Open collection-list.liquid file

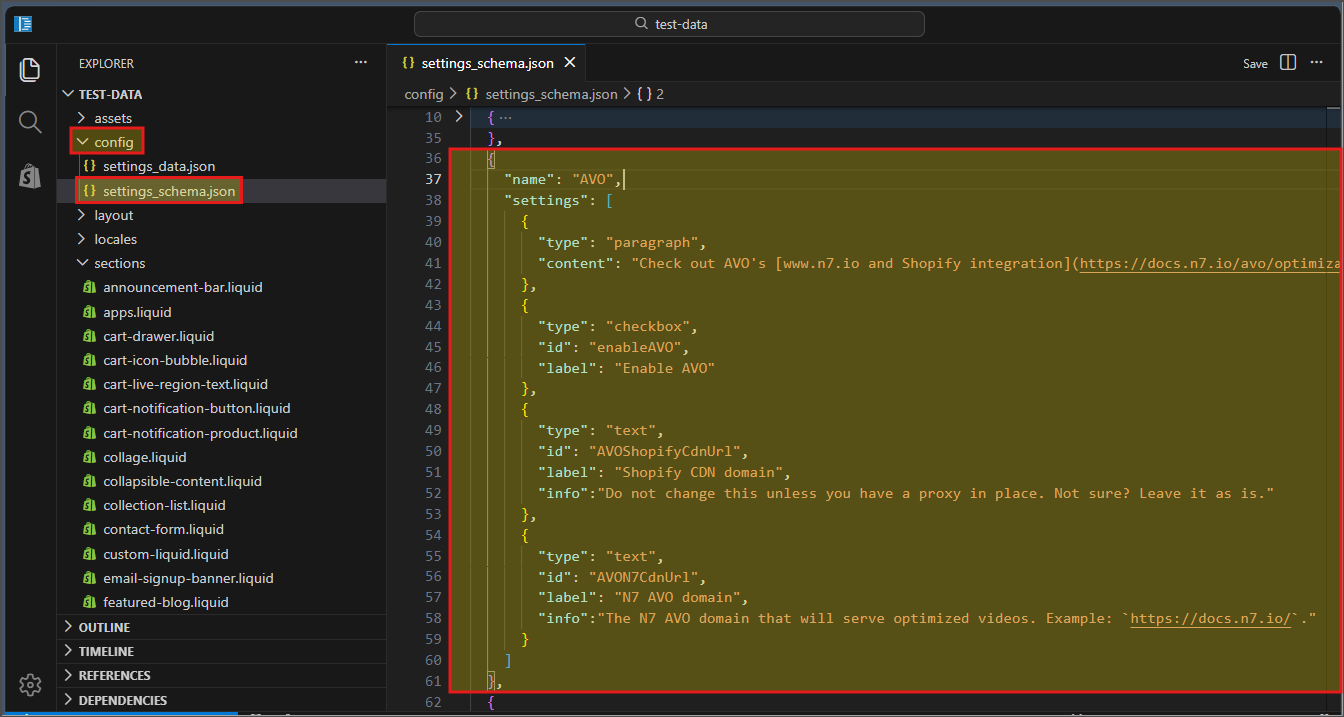click(x=222, y=505)
